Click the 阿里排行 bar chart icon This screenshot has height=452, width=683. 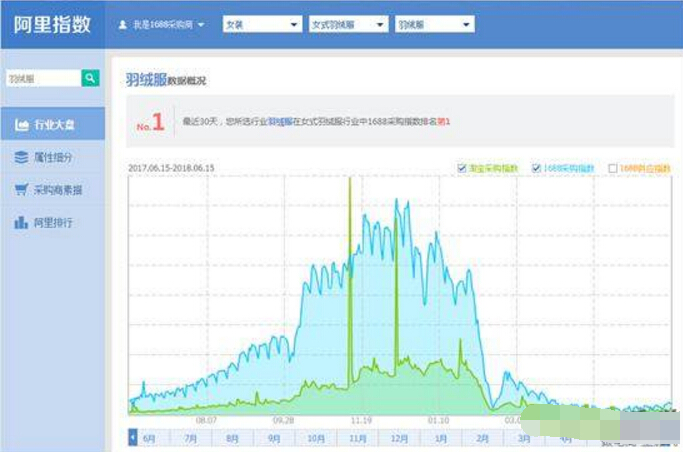21,222
